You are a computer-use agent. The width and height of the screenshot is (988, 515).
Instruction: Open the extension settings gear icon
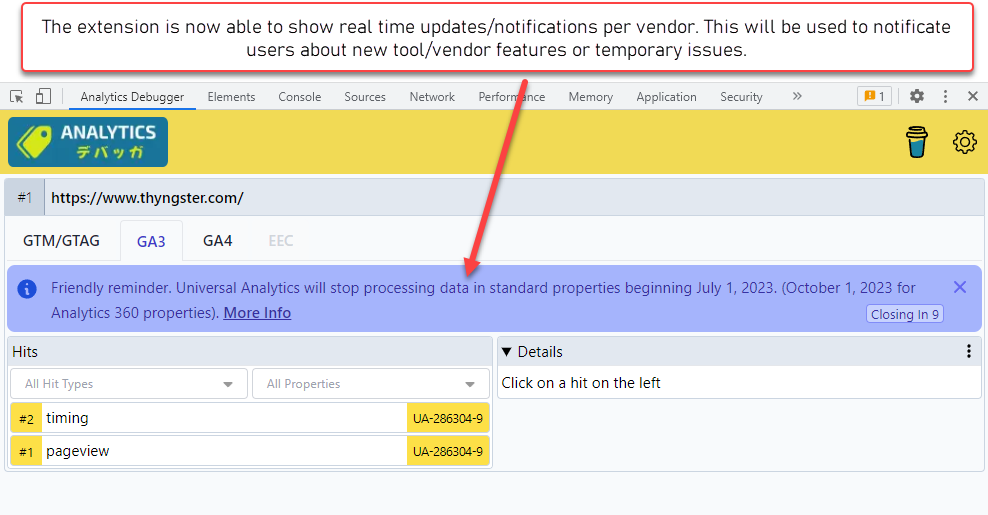964,142
